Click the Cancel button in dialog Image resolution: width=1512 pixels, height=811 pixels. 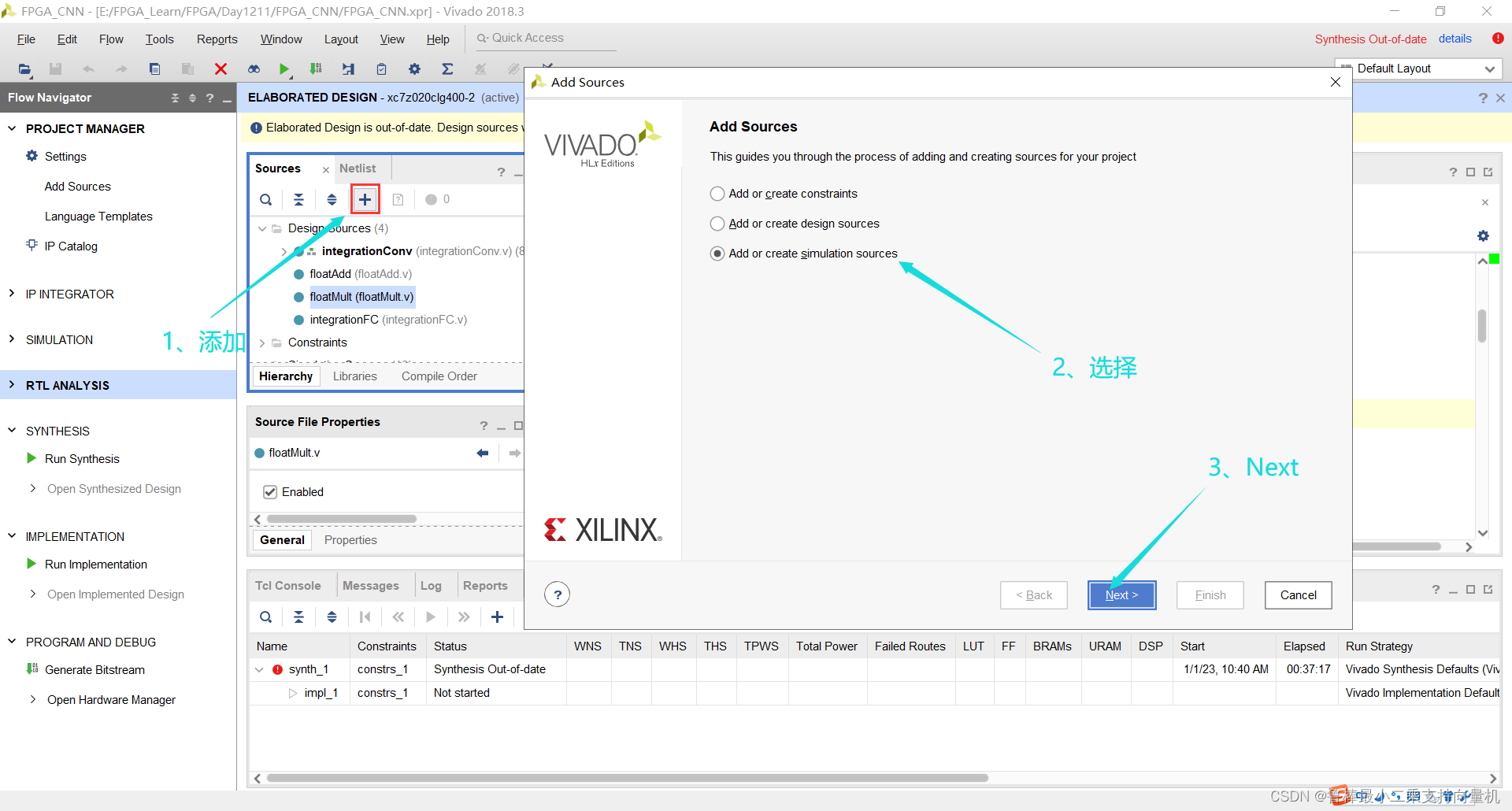click(x=1298, y=595)
